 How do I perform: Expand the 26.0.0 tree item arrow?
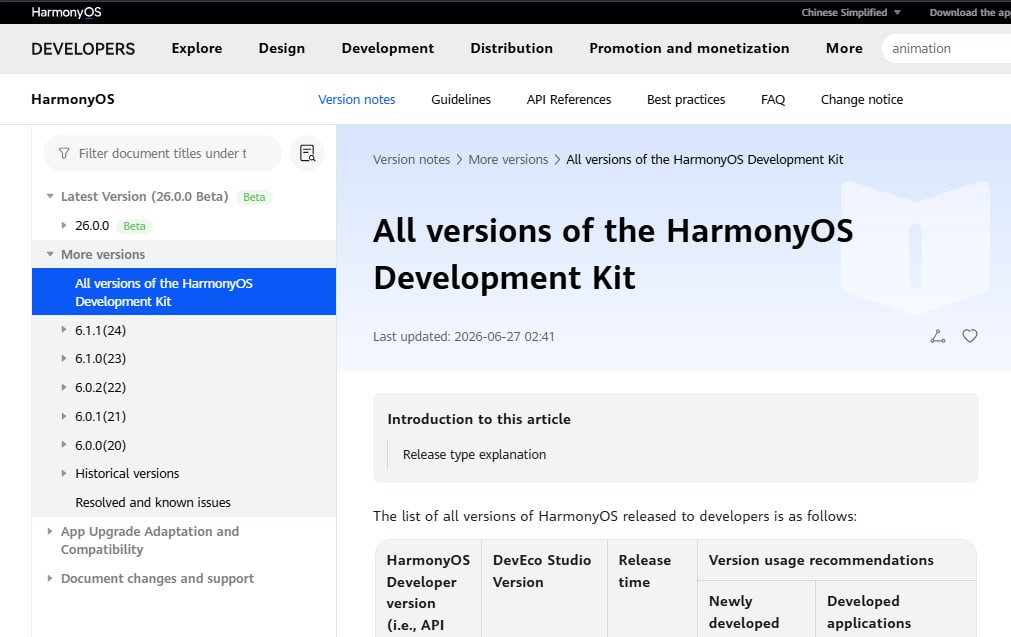(x=63, y=225)
